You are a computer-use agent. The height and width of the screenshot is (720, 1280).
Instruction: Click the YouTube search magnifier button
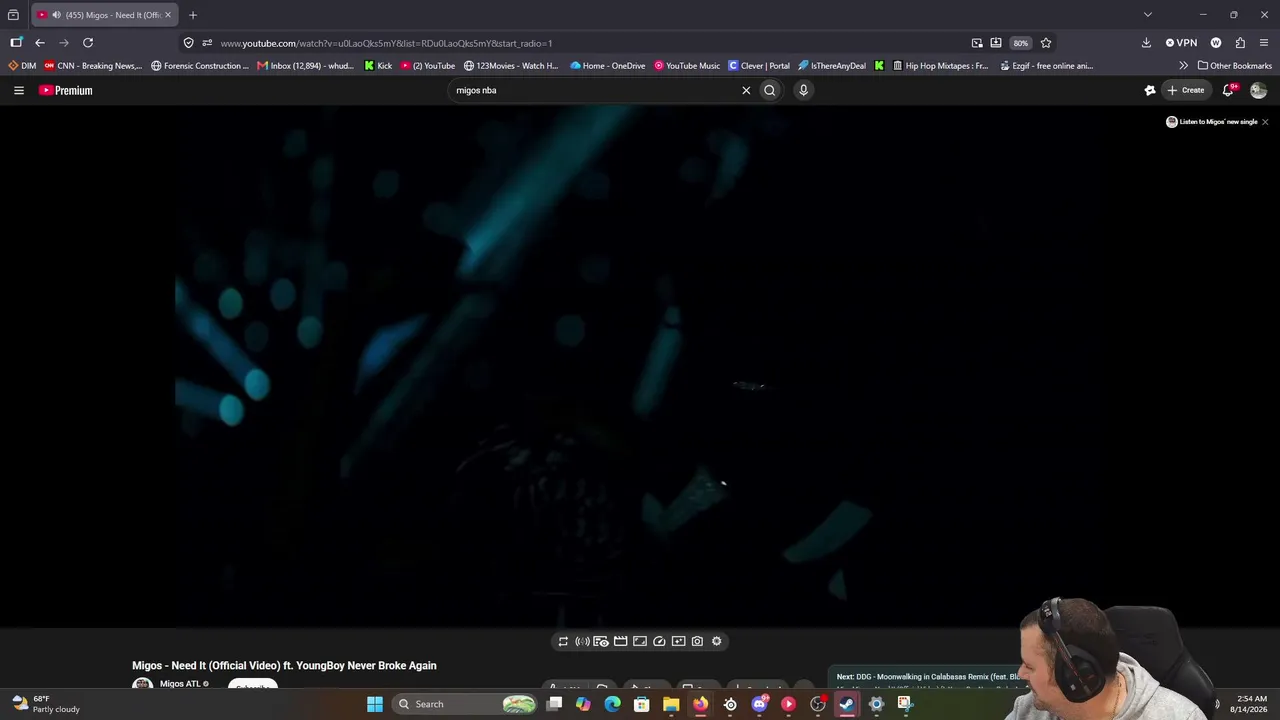[x=770, y=90]
